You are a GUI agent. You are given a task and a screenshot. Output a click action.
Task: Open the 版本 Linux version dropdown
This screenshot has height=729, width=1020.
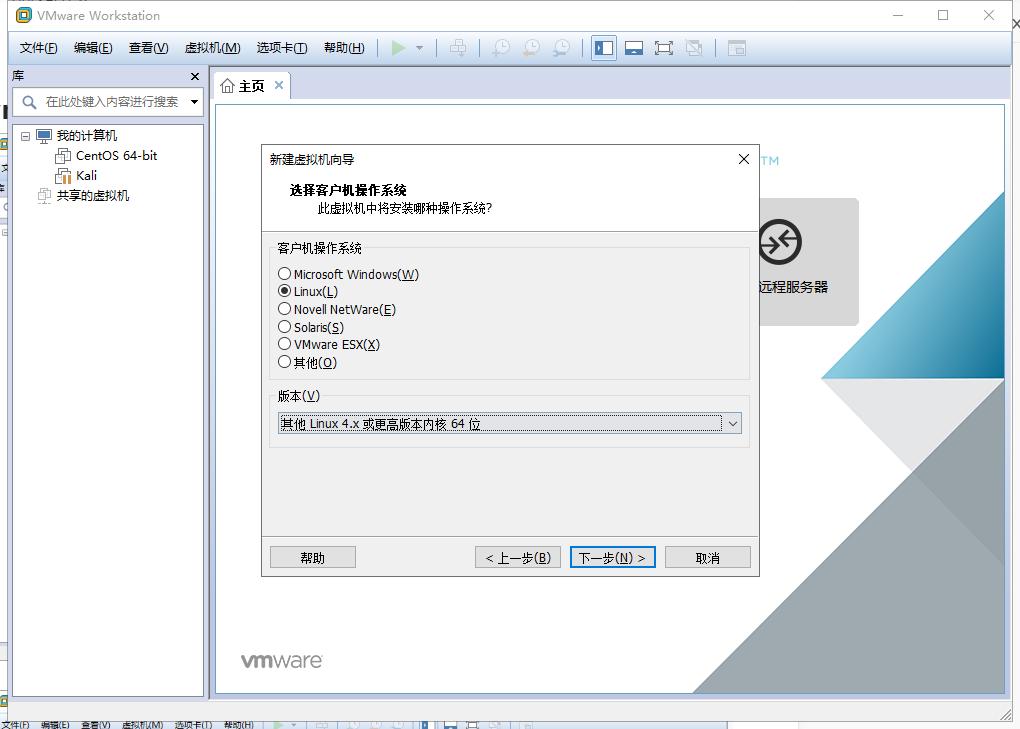coord(510,424)
